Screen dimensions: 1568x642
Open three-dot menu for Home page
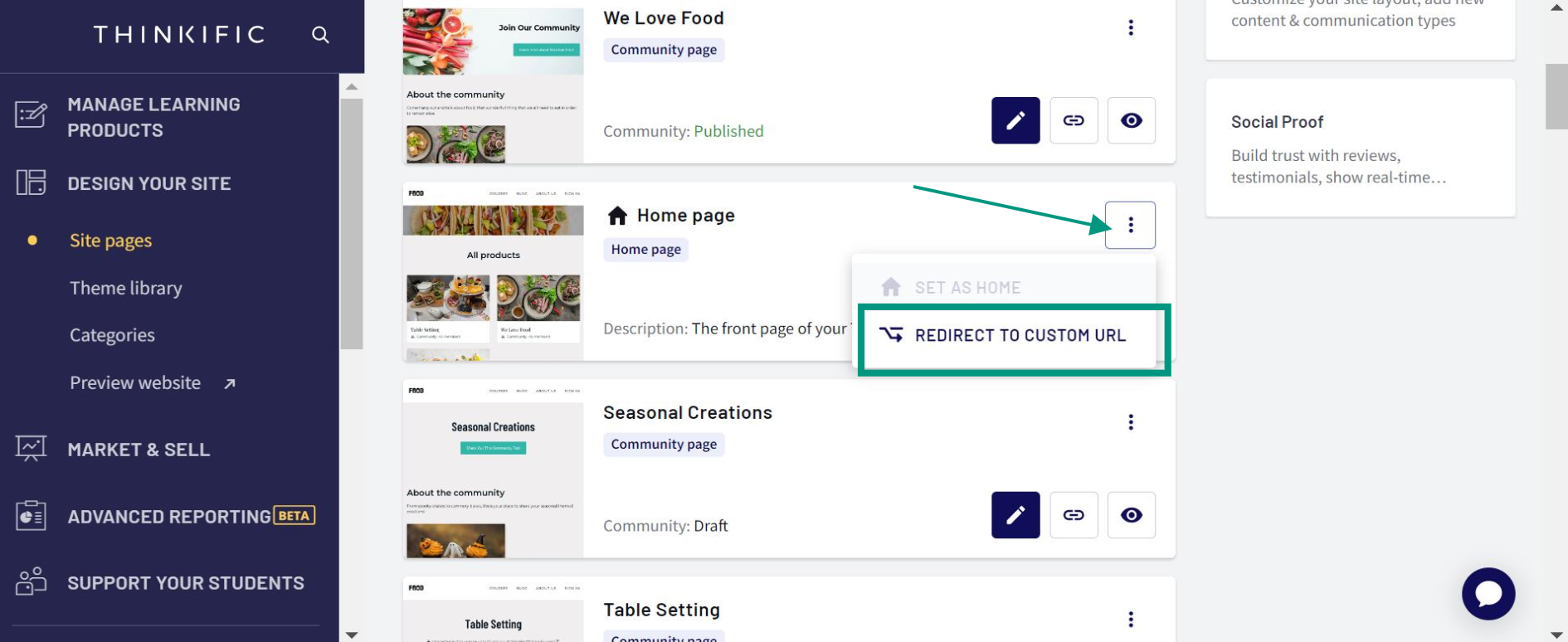1130,225
